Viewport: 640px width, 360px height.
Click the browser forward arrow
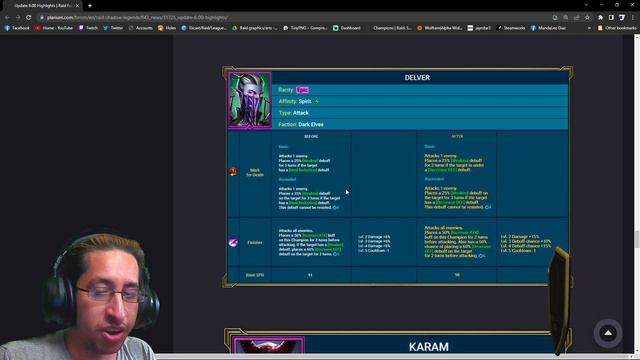tap(18, 18)
